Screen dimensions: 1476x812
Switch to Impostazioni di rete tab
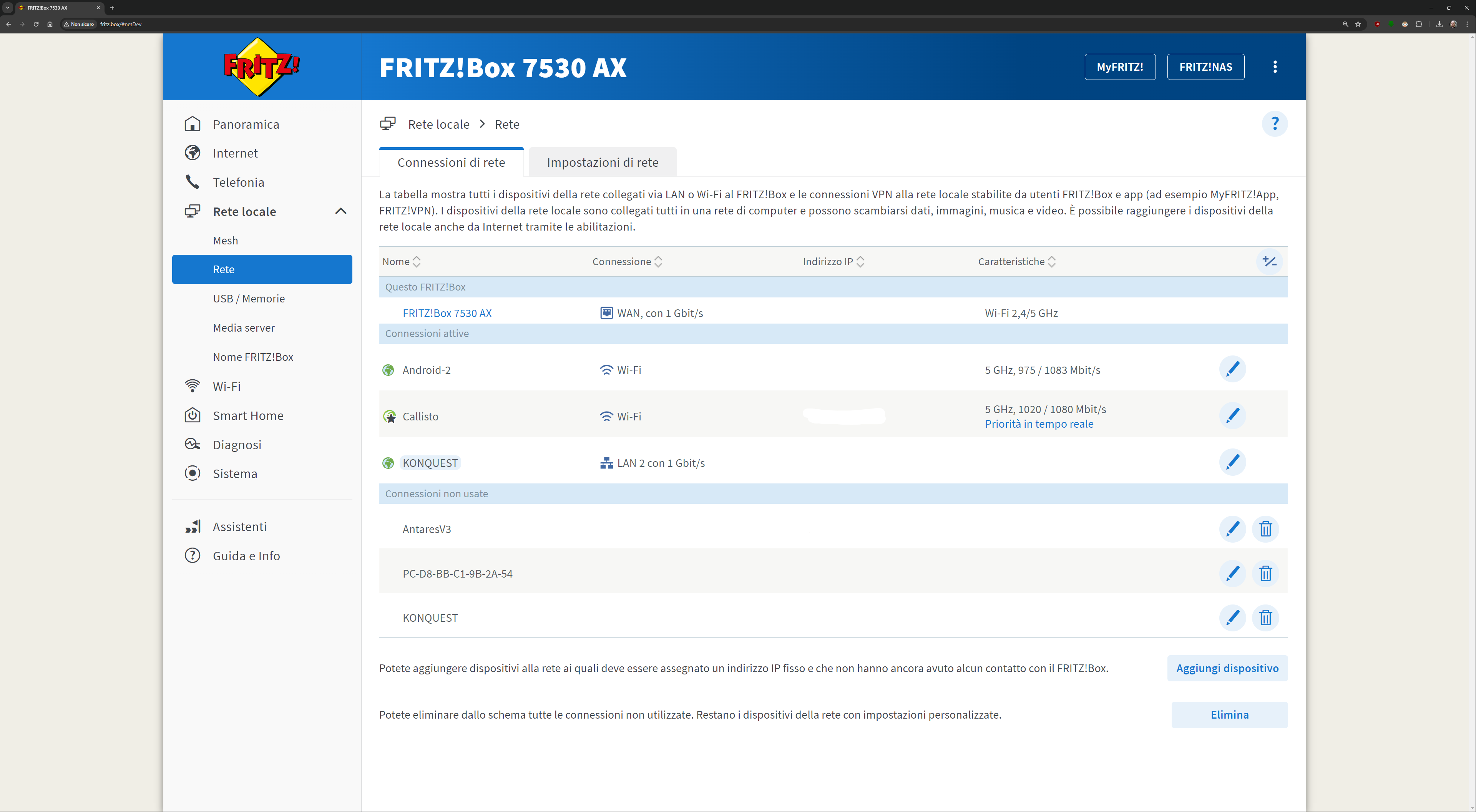point(602,162)
